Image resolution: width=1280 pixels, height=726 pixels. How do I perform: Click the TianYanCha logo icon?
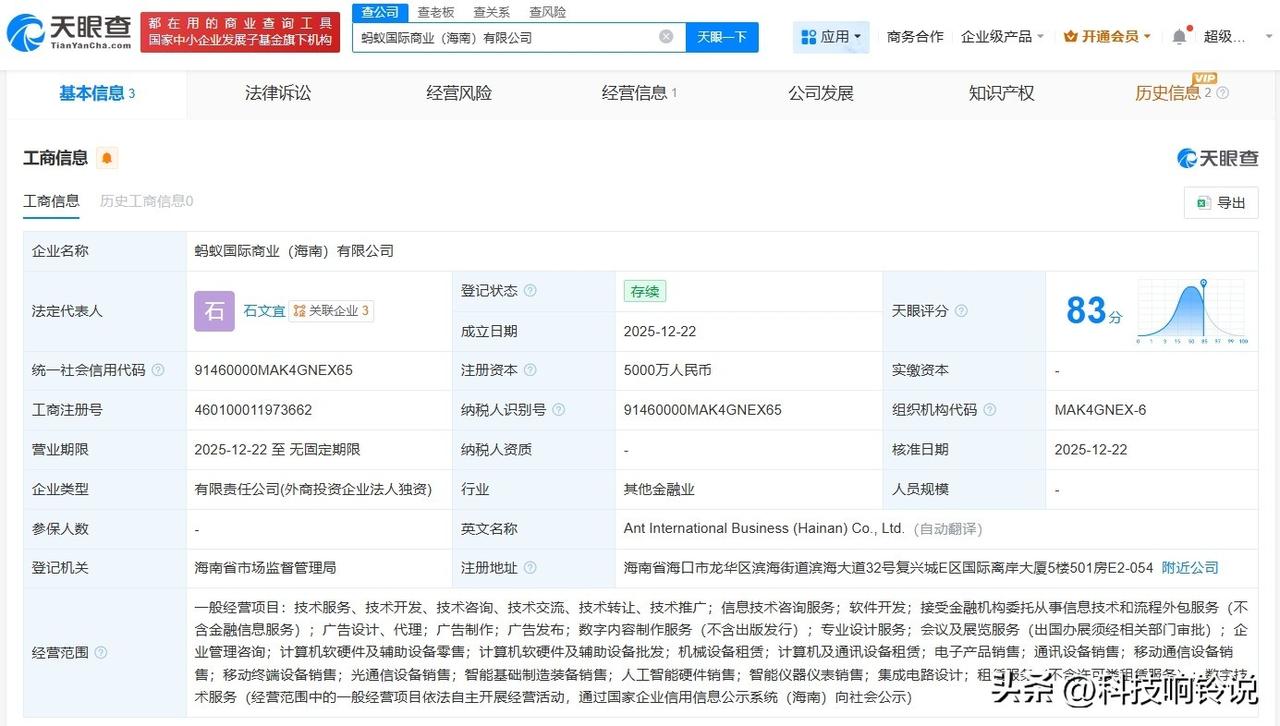(x=26, y=33)
